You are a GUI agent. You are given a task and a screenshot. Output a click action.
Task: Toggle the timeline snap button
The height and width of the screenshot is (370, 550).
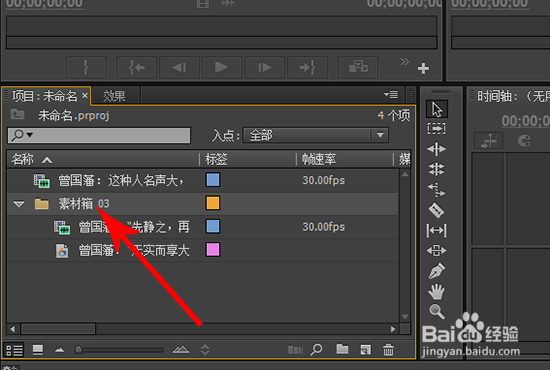[x=524, y=141]
